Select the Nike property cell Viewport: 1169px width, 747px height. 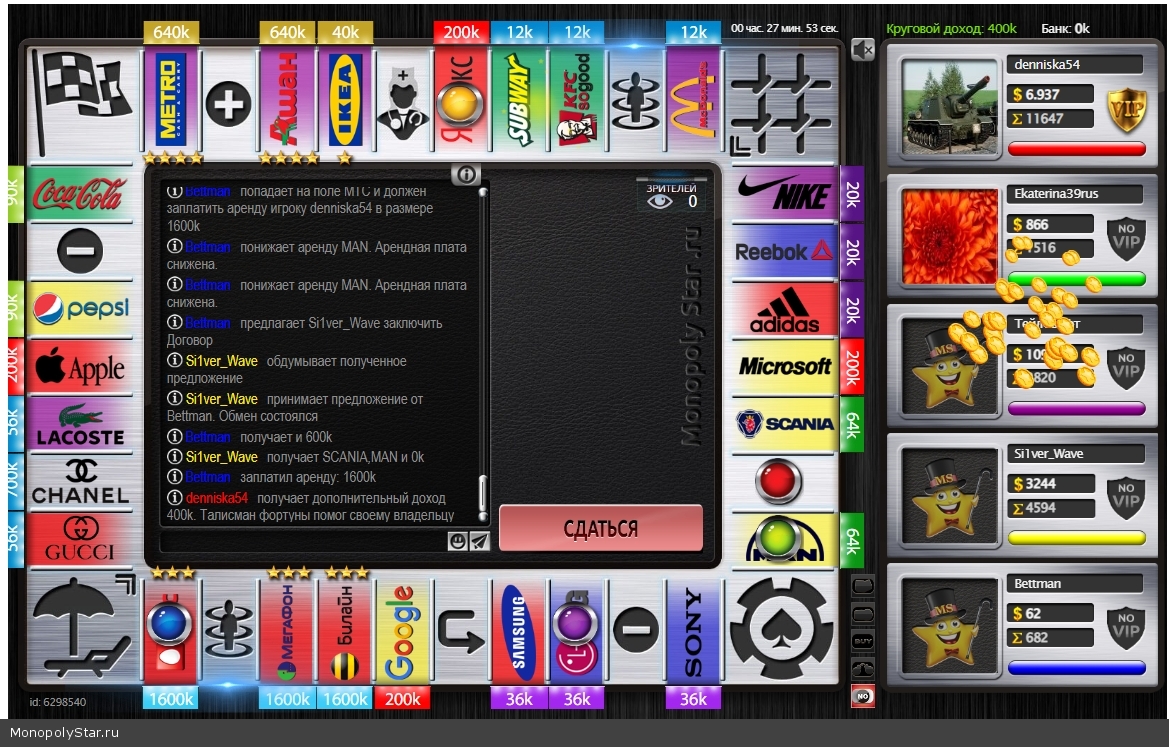coord(784,195)
